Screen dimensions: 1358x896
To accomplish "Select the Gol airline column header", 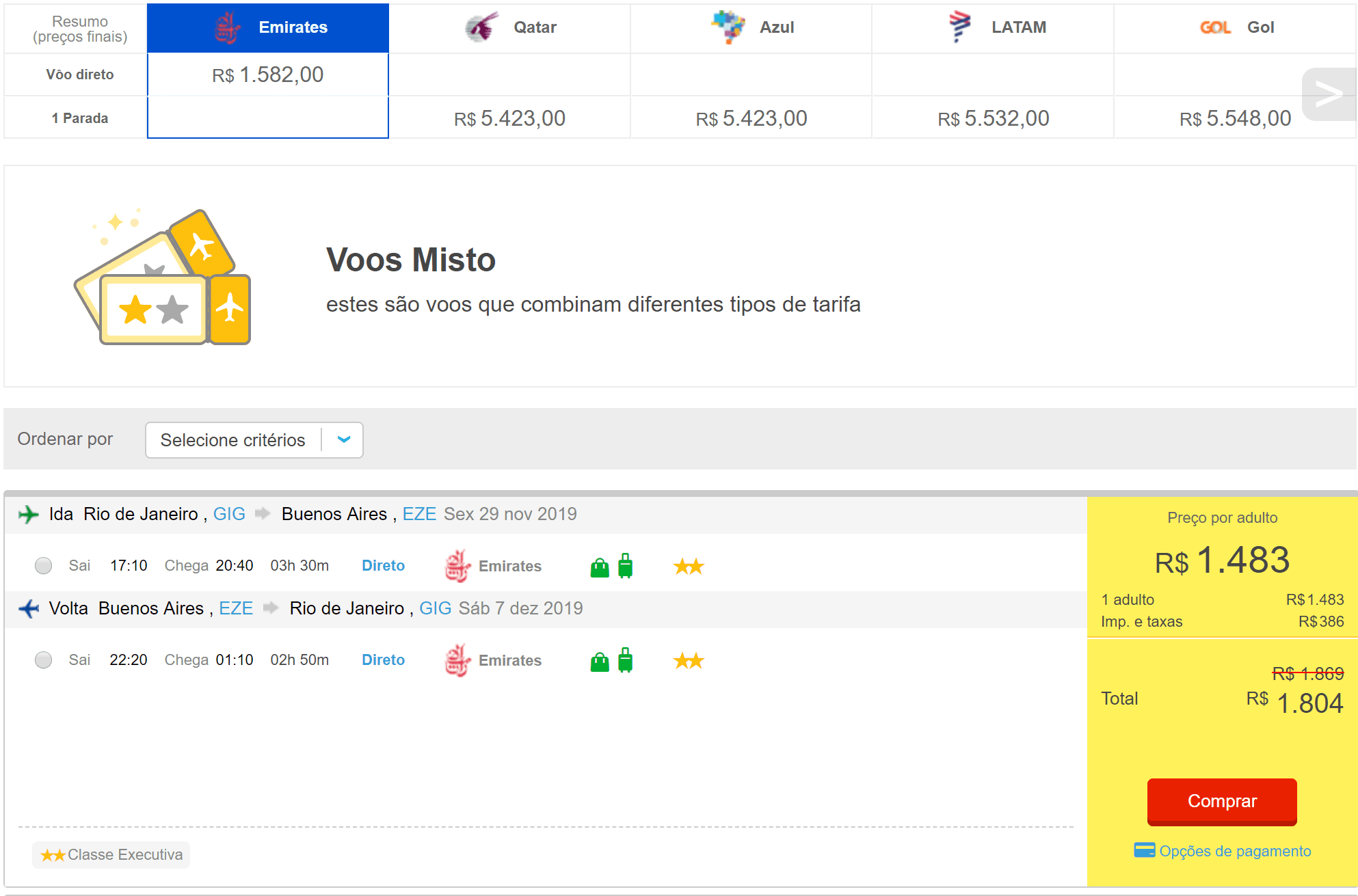I will (x=1235, y=28).
